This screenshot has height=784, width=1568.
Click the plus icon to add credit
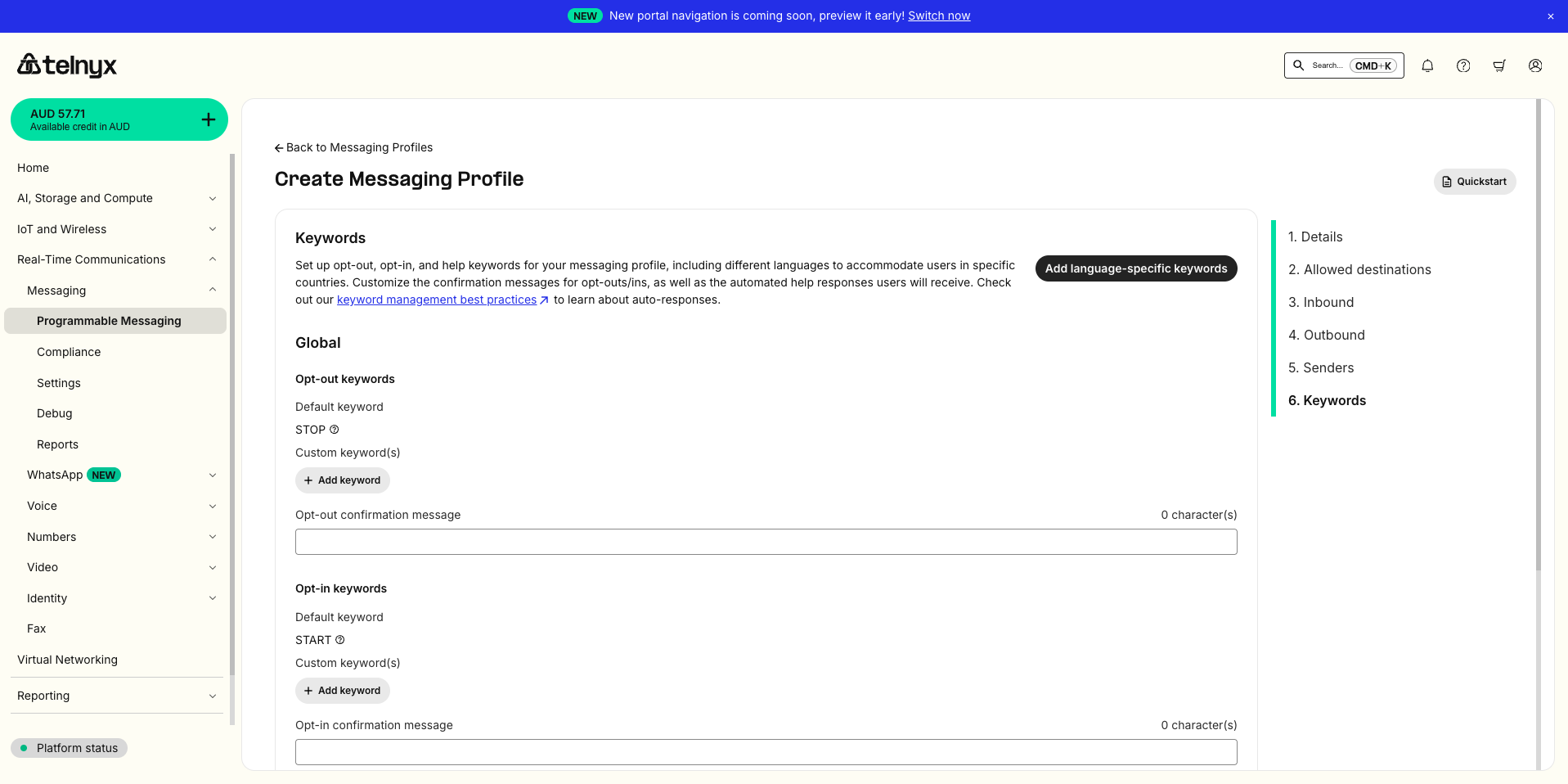209,119
